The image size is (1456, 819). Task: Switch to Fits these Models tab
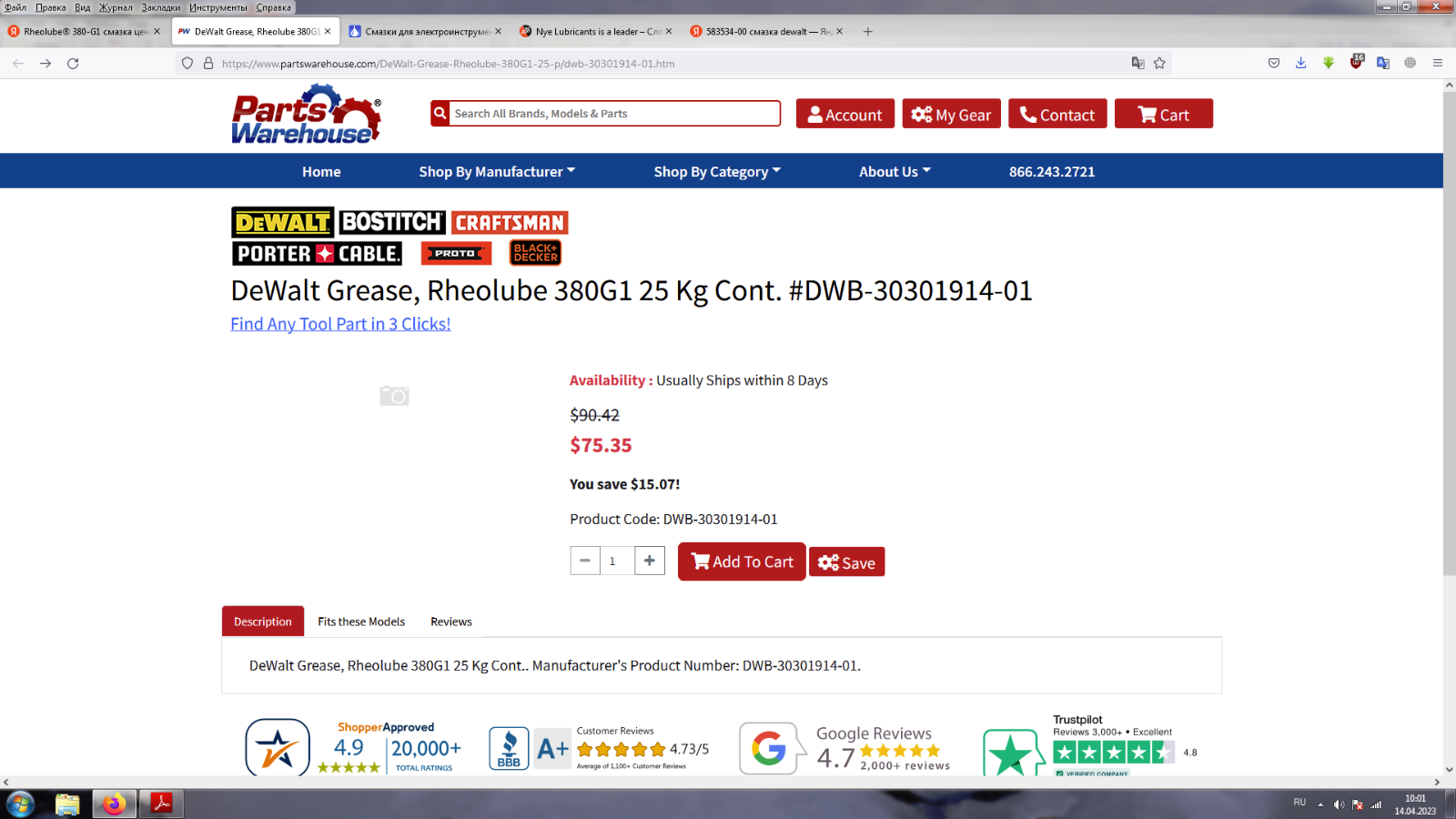click(361, 622)
